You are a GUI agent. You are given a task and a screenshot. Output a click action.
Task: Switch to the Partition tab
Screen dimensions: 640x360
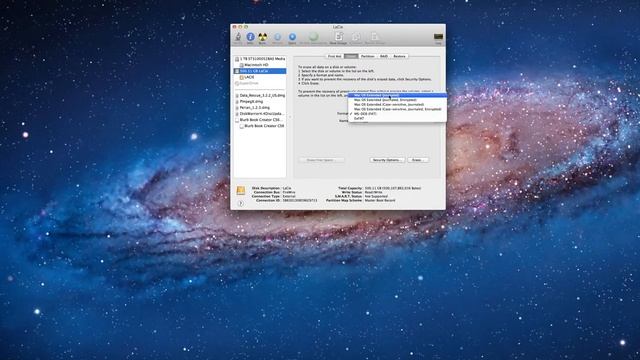[x=368, y=56]
